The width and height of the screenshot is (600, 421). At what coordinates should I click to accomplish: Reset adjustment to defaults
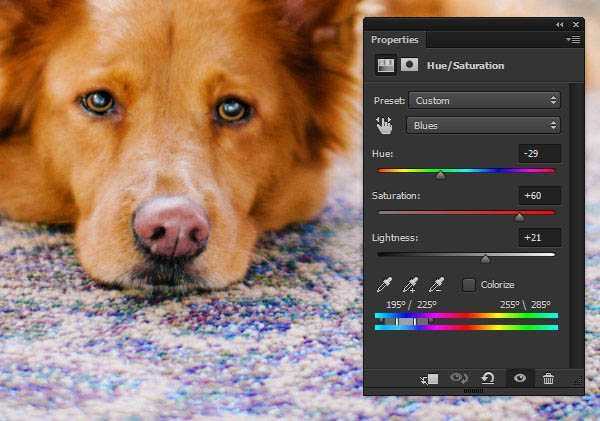coord(488,378)
